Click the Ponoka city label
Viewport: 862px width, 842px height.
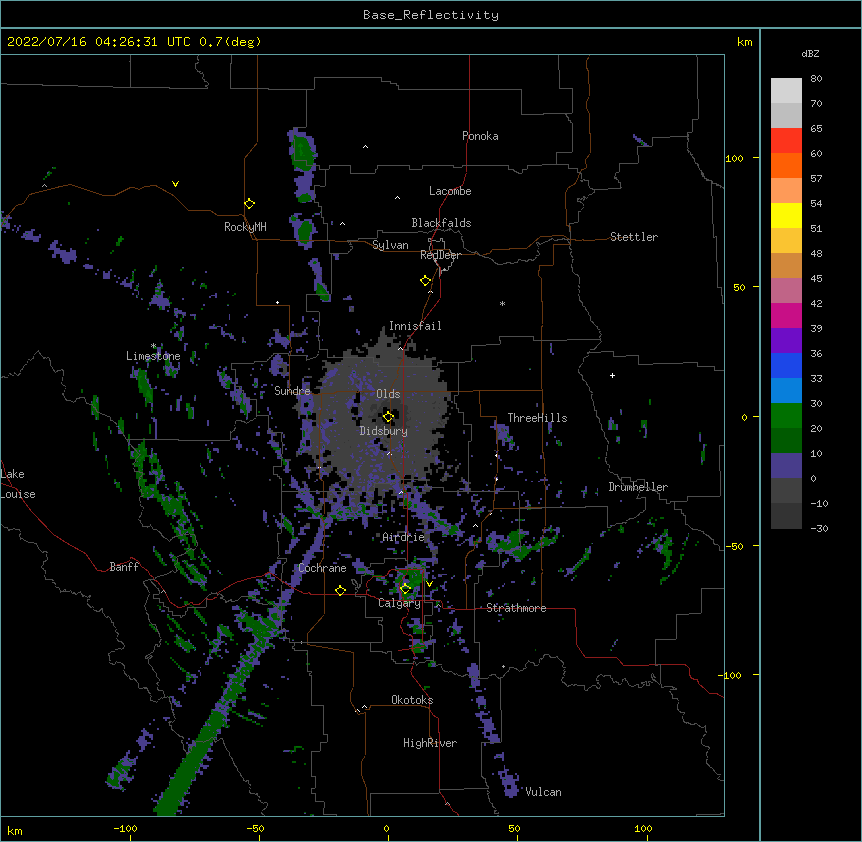point(480,136)
